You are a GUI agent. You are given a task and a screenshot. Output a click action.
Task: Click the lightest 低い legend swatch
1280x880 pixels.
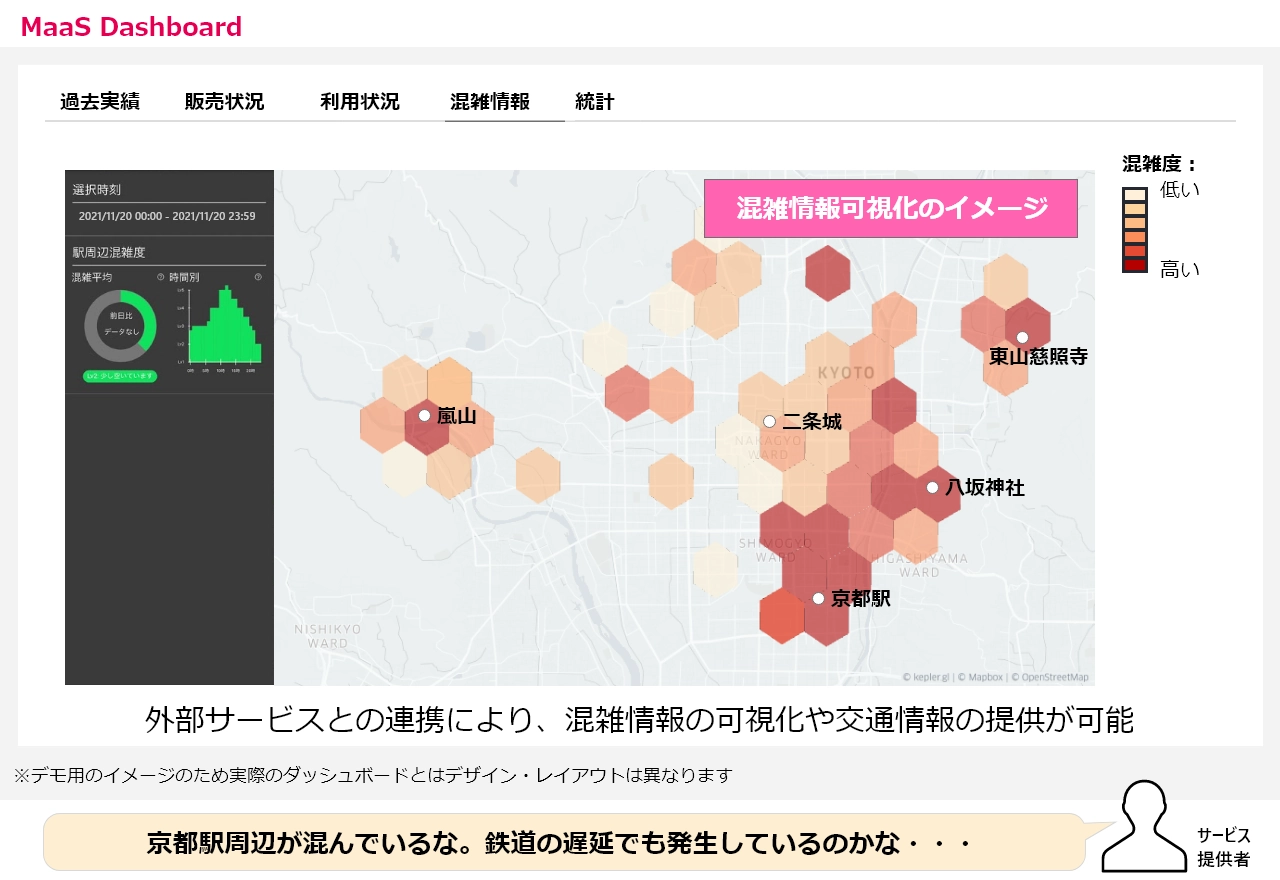(x=1134, y=195)
